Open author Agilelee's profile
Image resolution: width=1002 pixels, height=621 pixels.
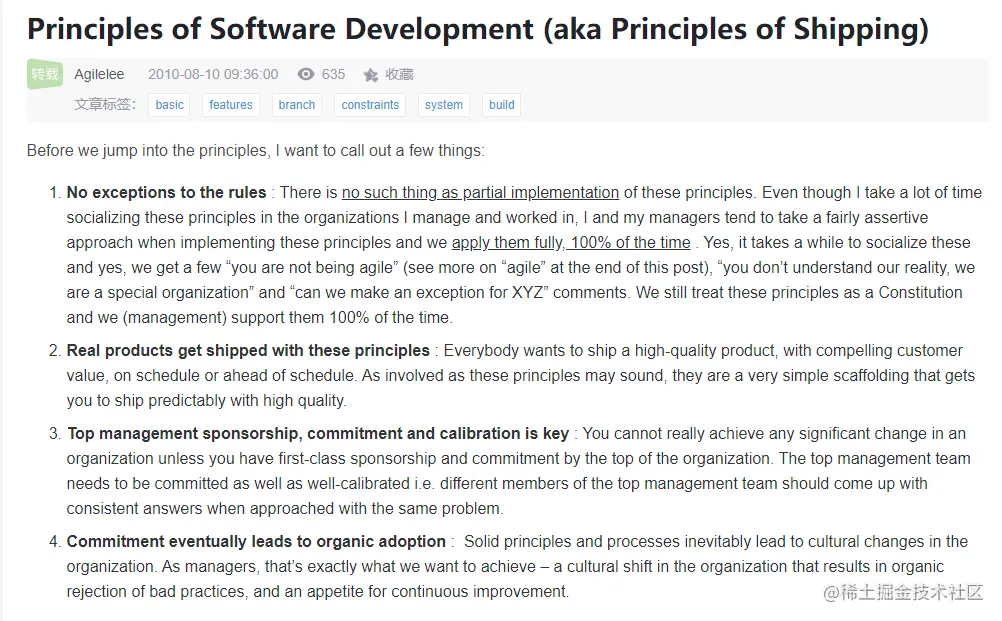pos(99,74)
